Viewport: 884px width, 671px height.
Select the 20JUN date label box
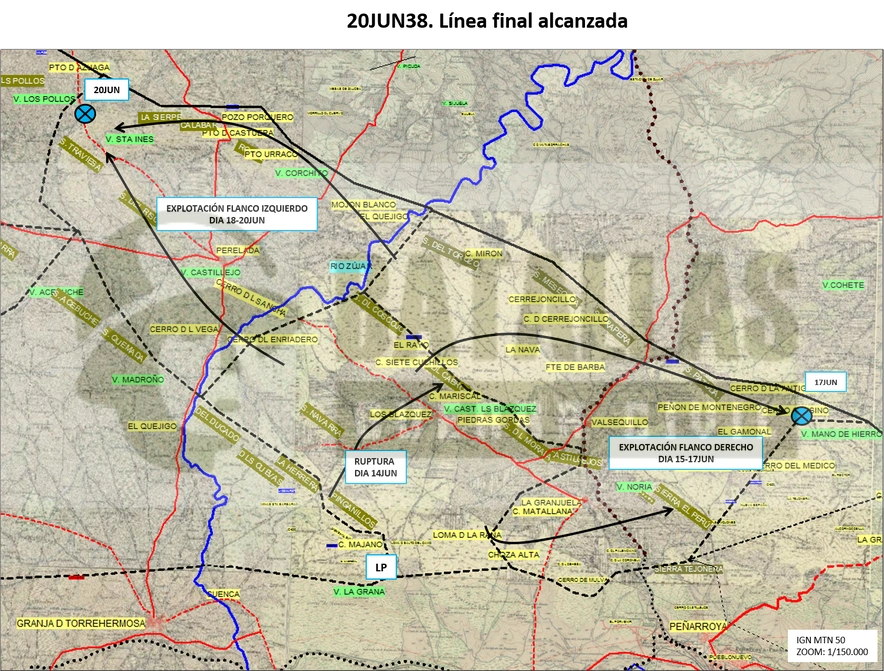(x=106, y=90)
